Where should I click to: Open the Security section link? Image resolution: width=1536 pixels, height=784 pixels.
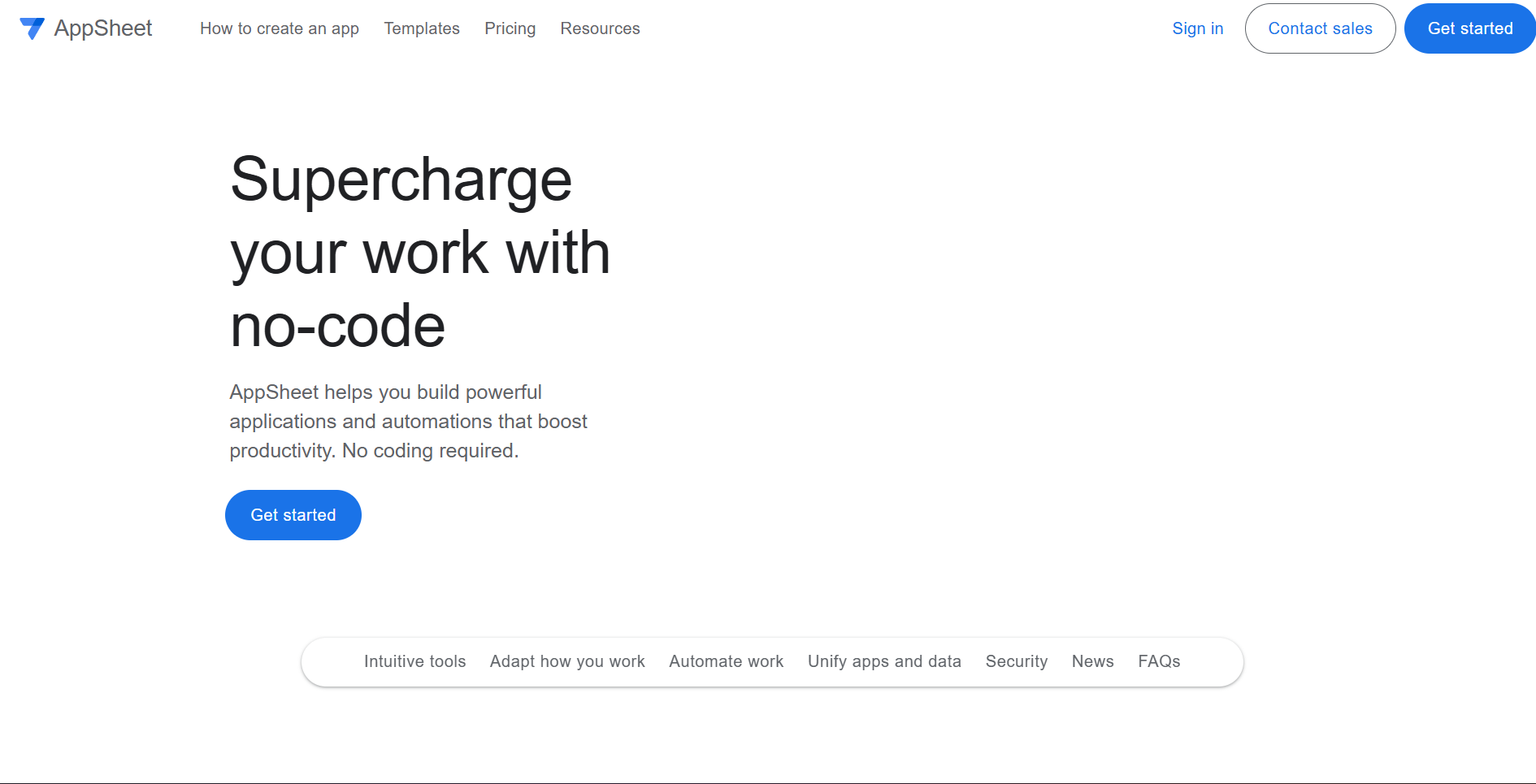tap(1017, 661)
